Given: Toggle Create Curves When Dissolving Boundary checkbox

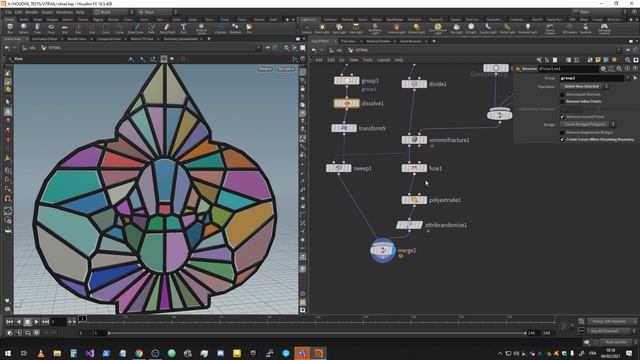Looking at the screenshot, I should click(x=562, y=140).
